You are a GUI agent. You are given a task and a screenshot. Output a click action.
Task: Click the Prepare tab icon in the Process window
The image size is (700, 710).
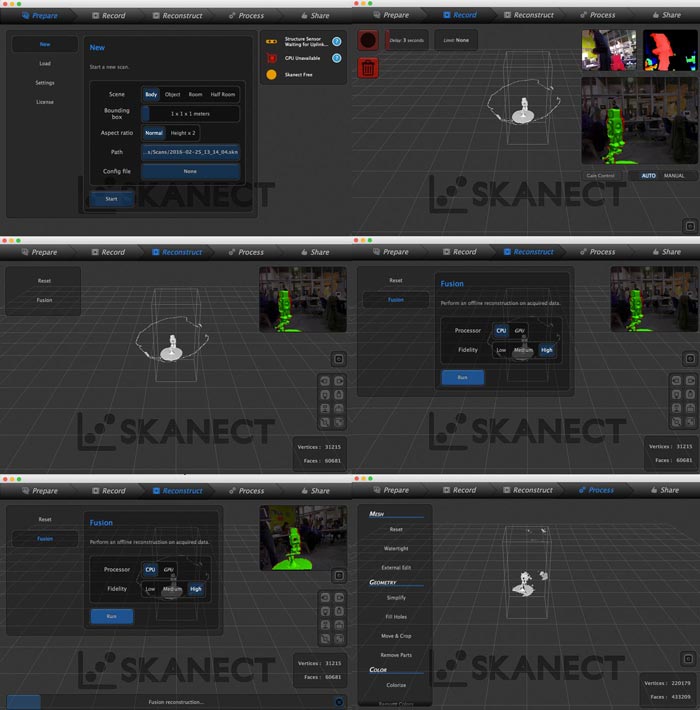pyautogui.click(x=377, y=490)
